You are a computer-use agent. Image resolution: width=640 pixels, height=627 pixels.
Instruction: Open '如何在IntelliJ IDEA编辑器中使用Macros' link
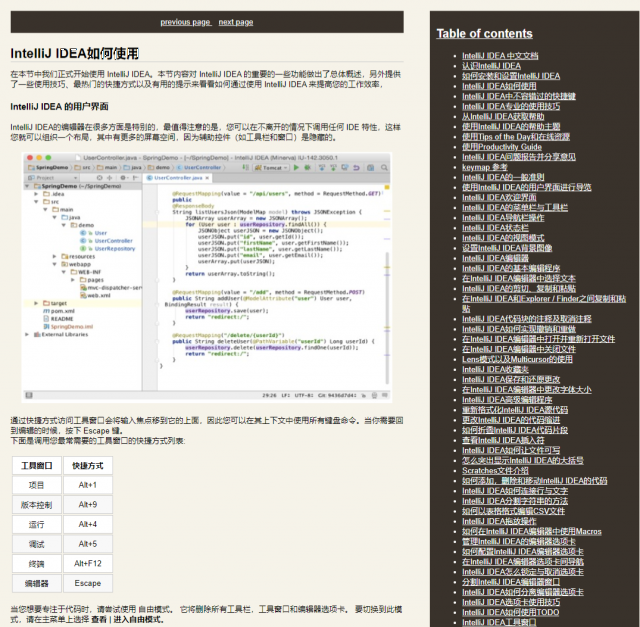coord(531,531)
